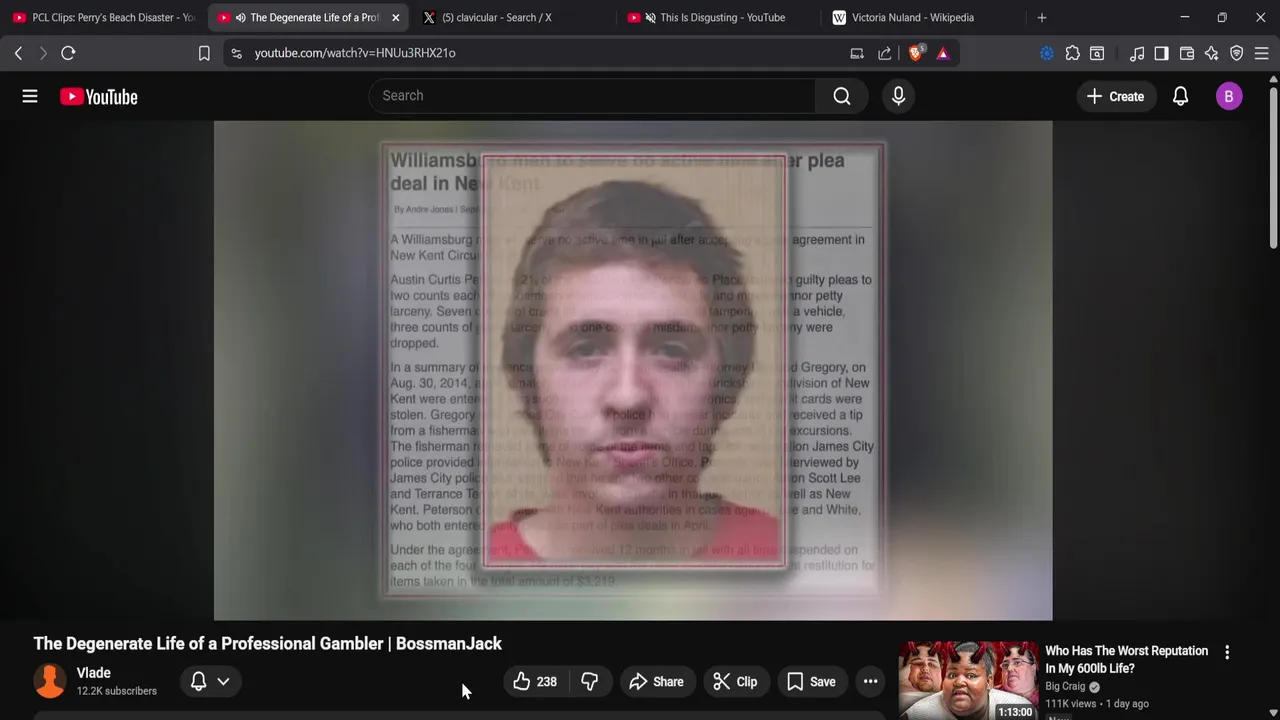Click the search magnifier button
This screenshot has width=1280, height=720.
click(842, 96)
